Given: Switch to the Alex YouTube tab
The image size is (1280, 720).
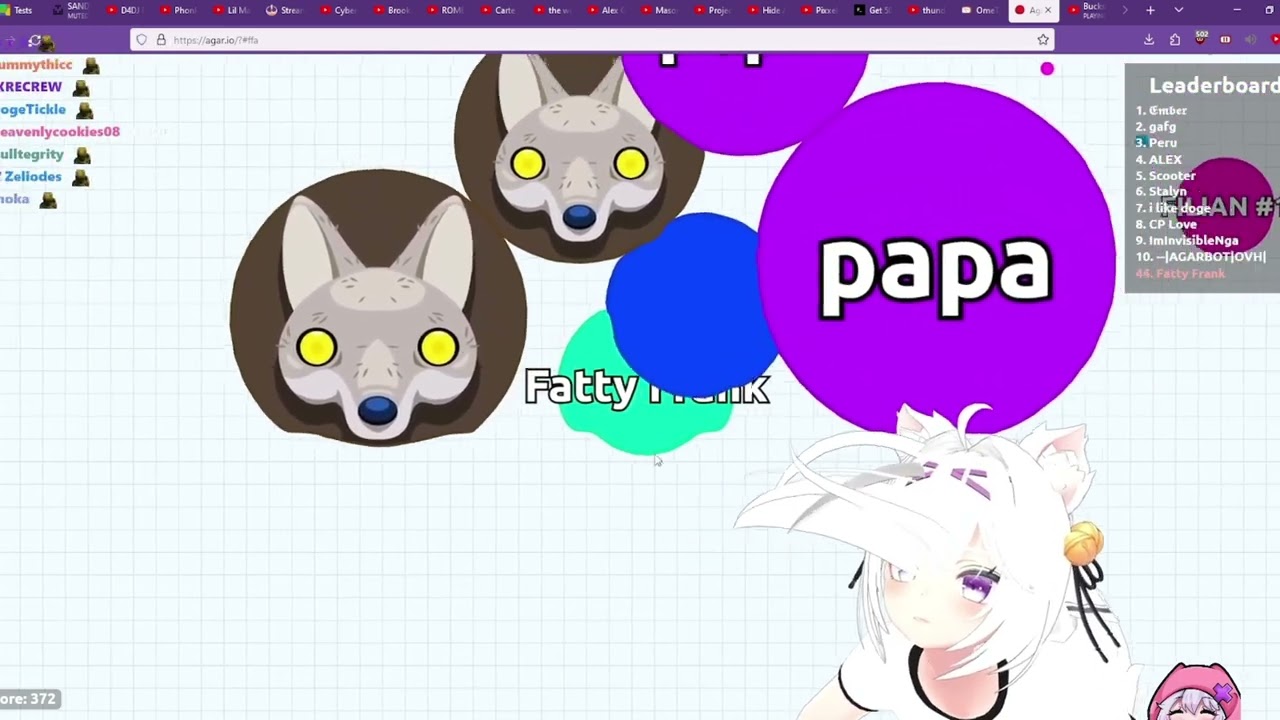Looking at the screenshot, I should (607, 10).
